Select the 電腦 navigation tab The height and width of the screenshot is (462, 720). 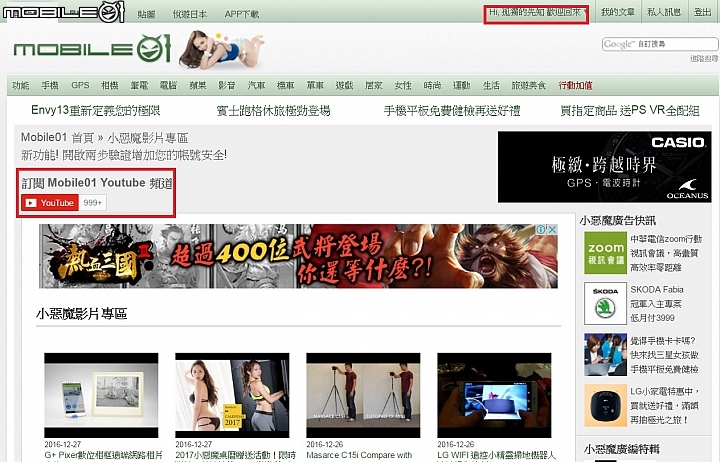[169, 85]
